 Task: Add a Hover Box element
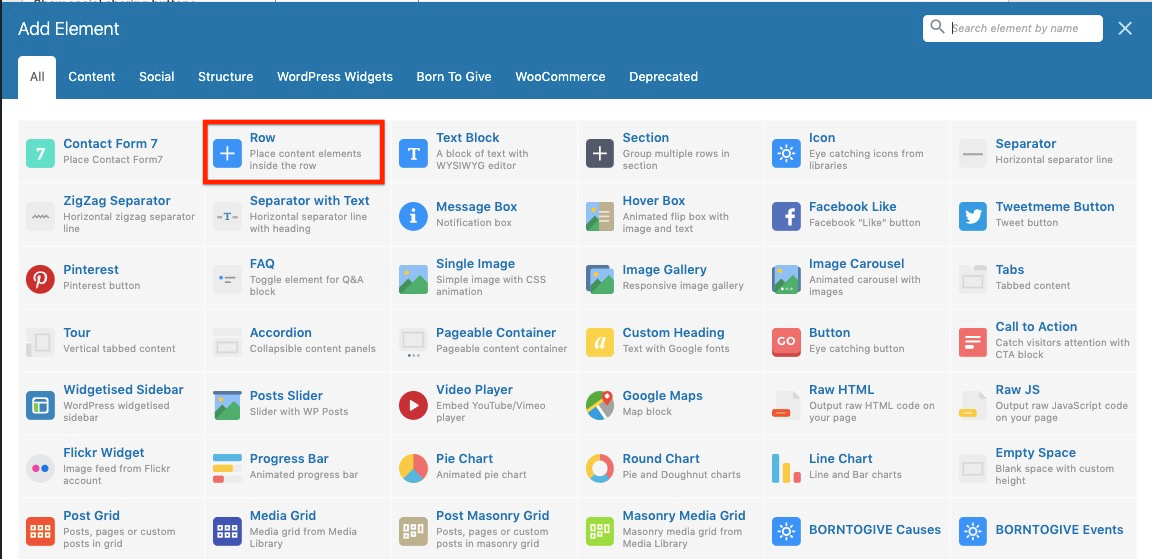coord(672,214)
